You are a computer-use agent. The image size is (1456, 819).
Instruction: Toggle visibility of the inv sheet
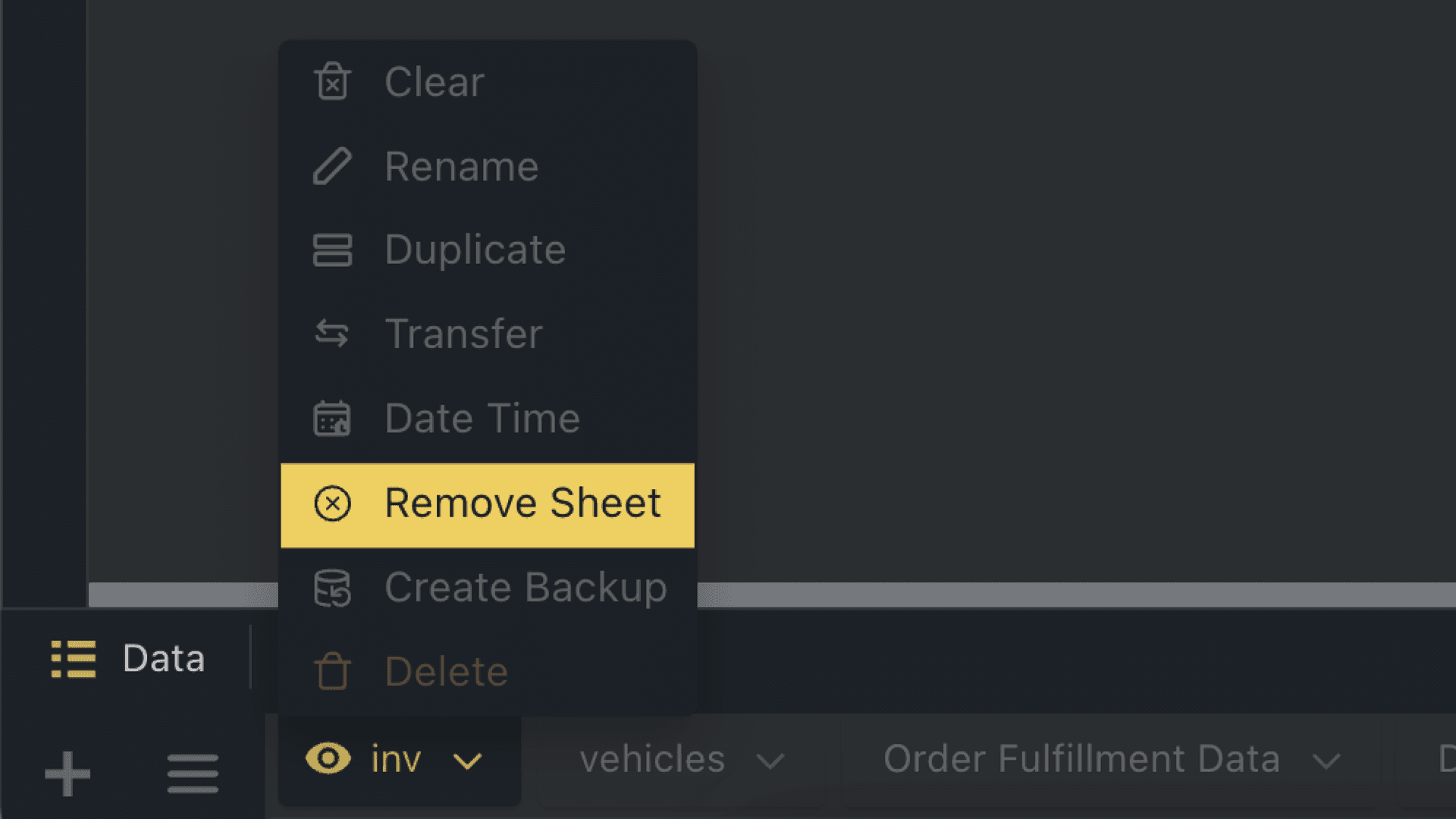point(328,758)
